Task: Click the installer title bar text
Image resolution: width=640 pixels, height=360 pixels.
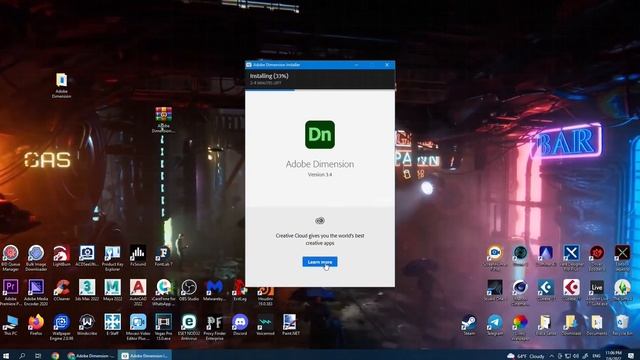Action: click(x=276, y=65)
